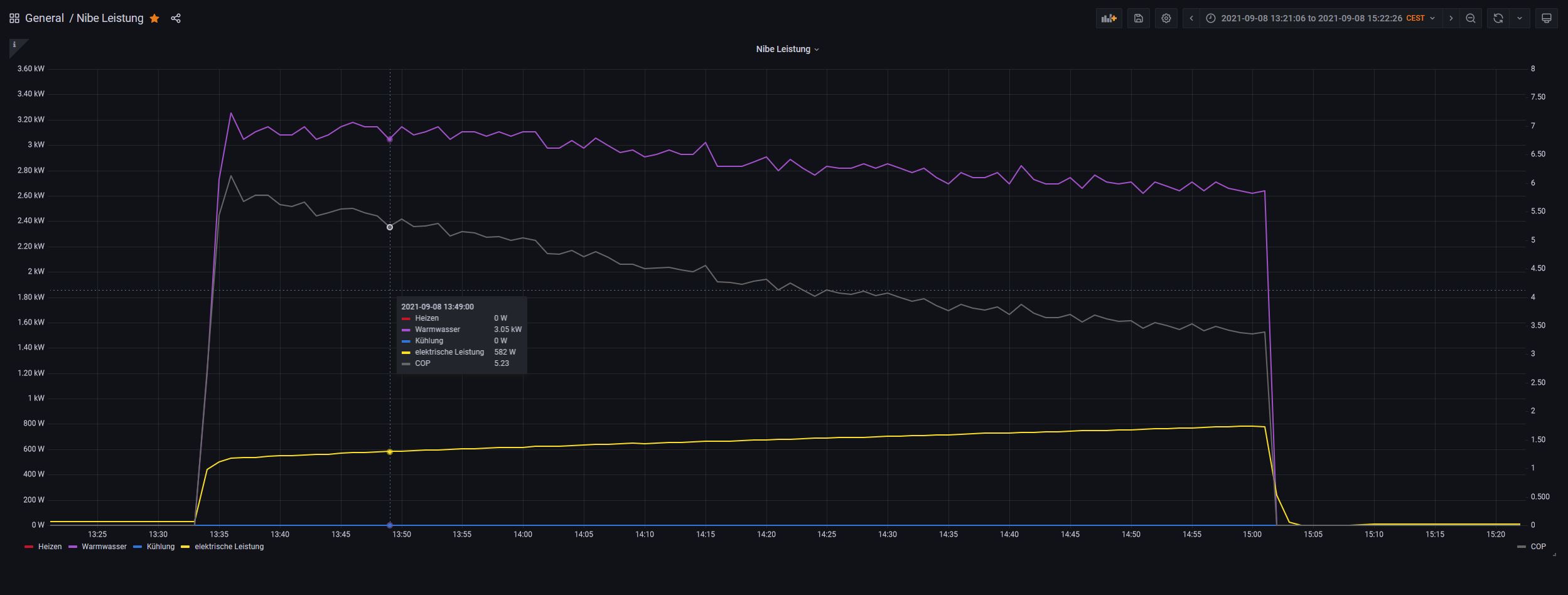This screenshot has height=595, width=1568.
Task: Open dashboard settings gear
Action: point(1166,18)
